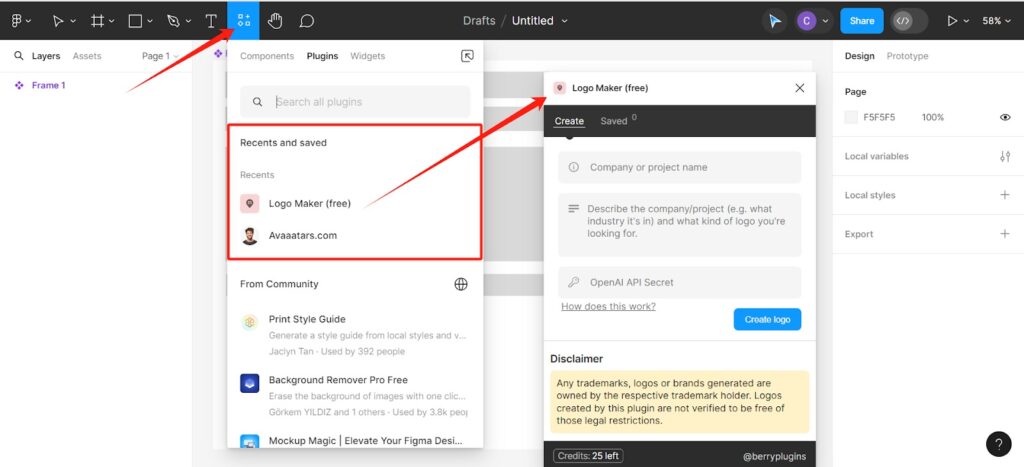Image resolution: width=1024 pixels, height=467 pixels.
Task: Select the Design tab
Action: pos(859,56)
